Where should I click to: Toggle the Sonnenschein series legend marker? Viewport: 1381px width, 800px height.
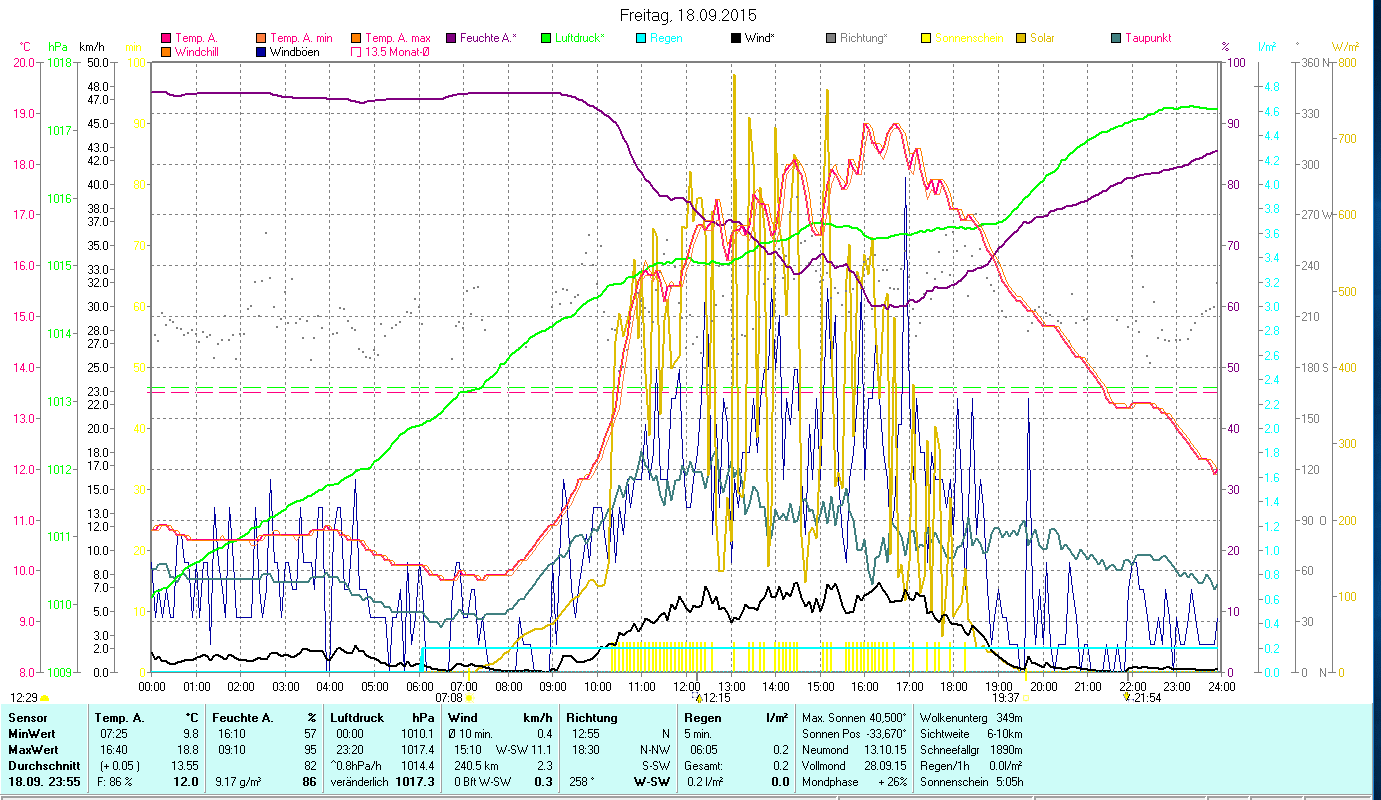click(926, 39)
